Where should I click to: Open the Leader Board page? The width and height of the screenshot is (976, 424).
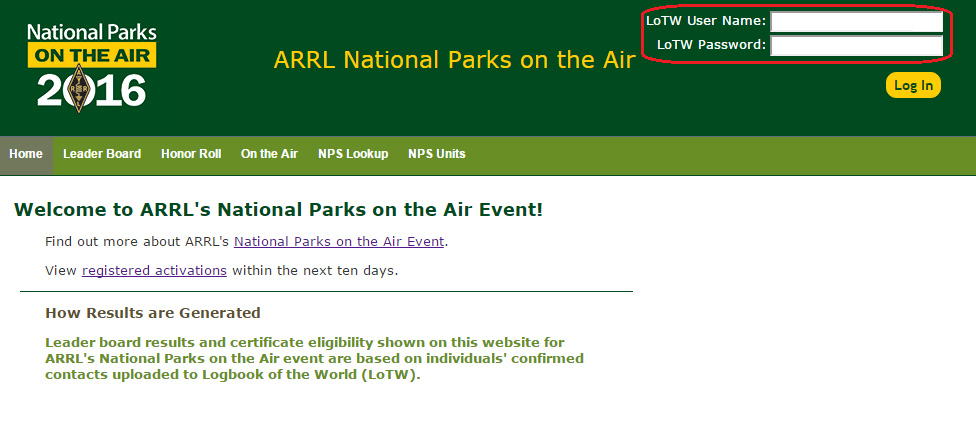click(102, 154)
